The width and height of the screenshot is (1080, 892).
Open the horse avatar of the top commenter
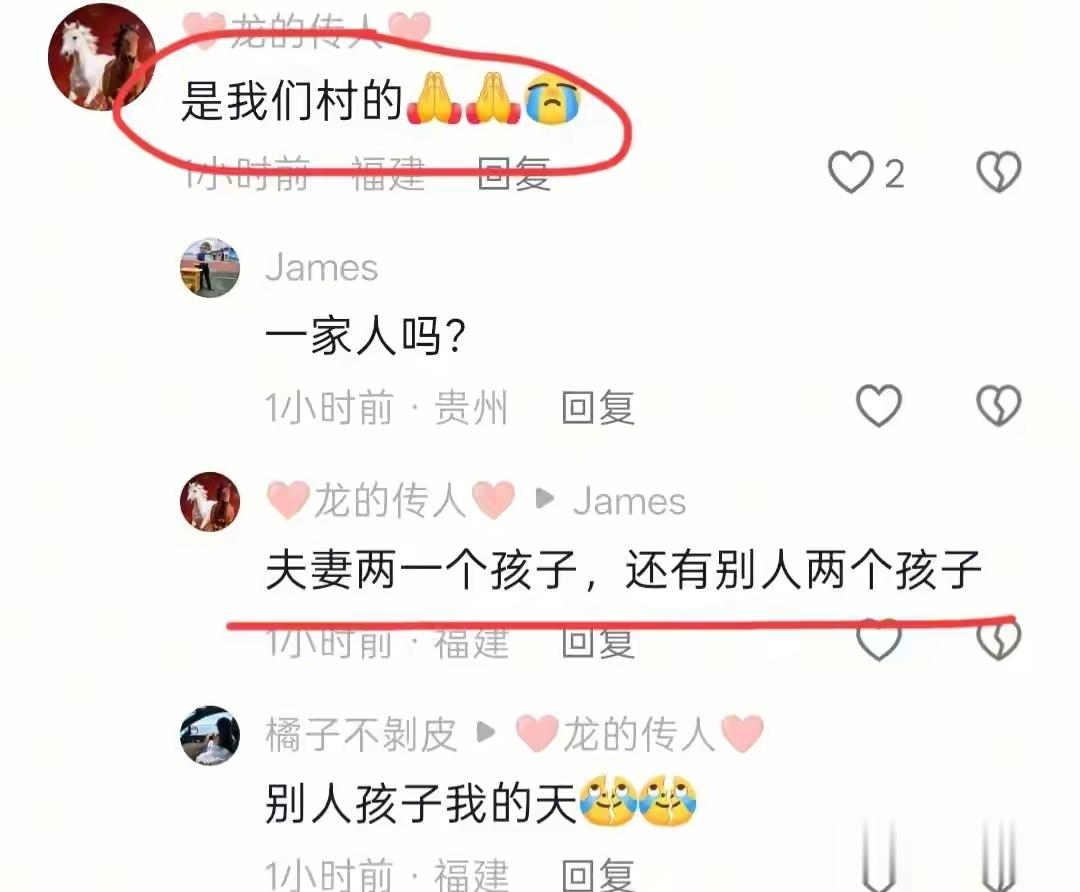click(x=102, y=58)
